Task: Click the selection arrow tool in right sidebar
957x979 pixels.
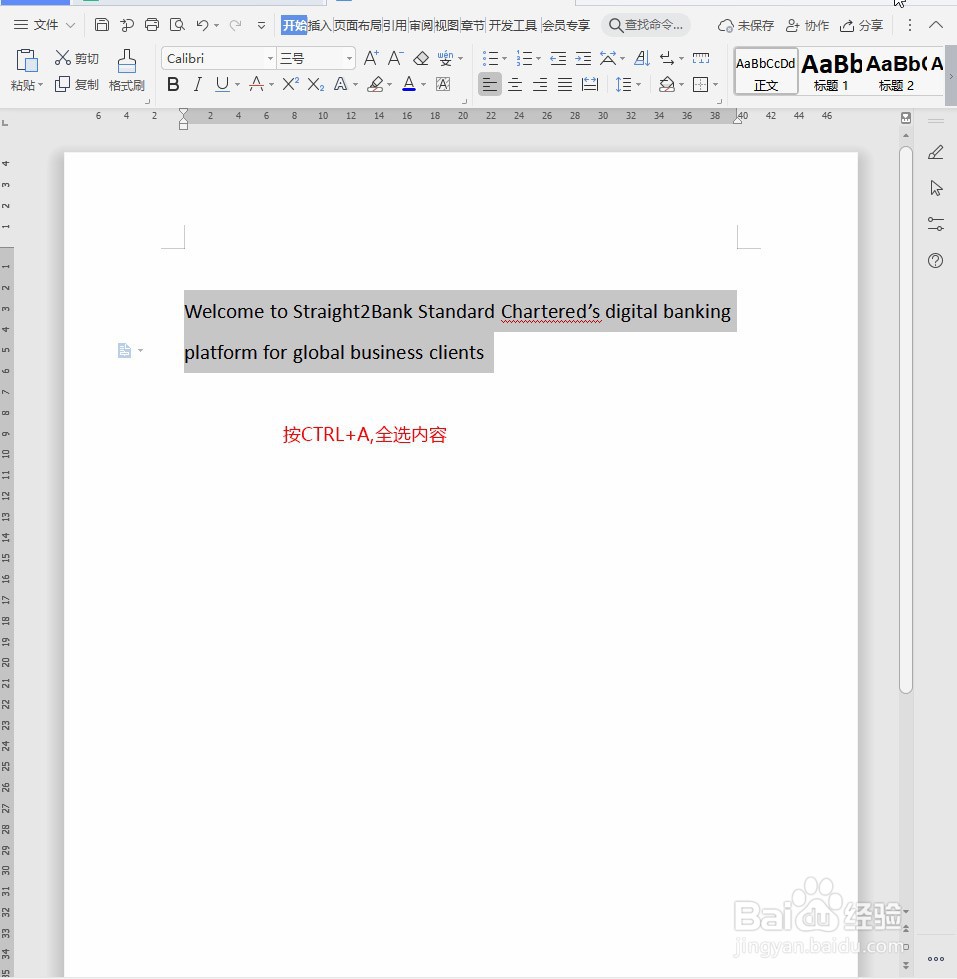Action: pos(936,188)
